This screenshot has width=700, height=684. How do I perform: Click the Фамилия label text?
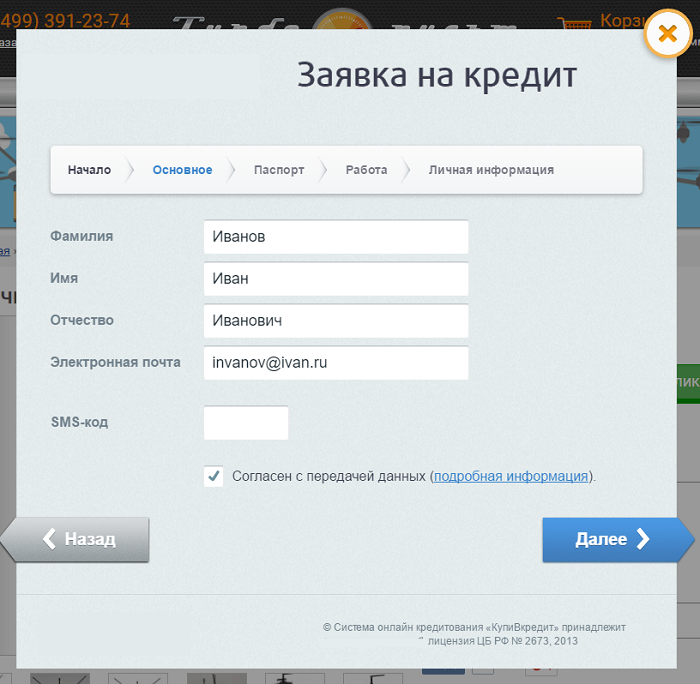coord(82,236)
